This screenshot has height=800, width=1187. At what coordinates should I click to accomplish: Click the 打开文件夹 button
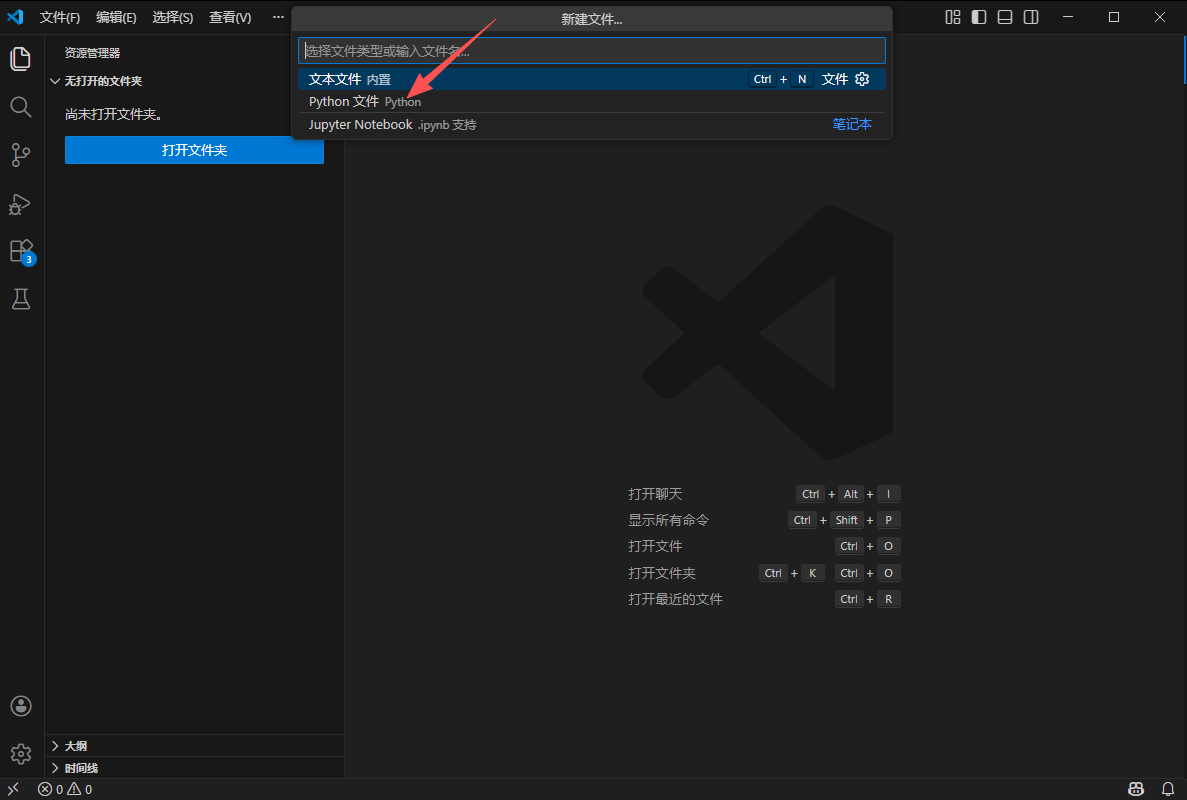click(x=194, y=150)
